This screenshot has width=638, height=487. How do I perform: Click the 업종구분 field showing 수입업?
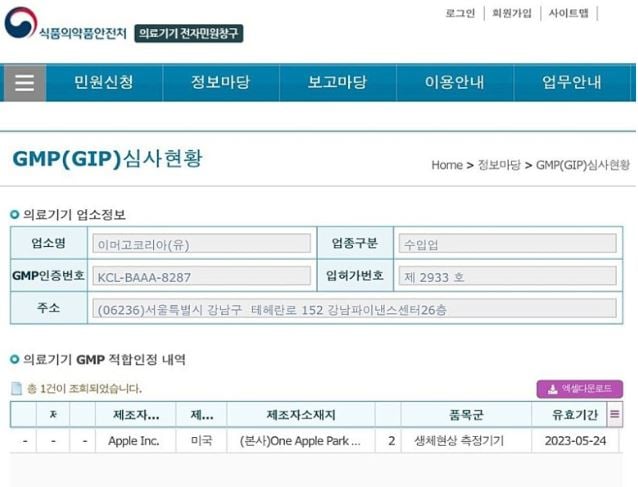click(507, 244)
